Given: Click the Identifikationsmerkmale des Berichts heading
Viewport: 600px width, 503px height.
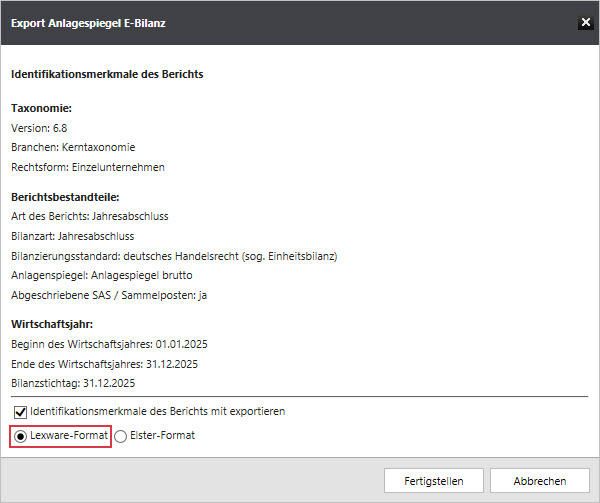Looking at the screenshot, I should (107, 74).
